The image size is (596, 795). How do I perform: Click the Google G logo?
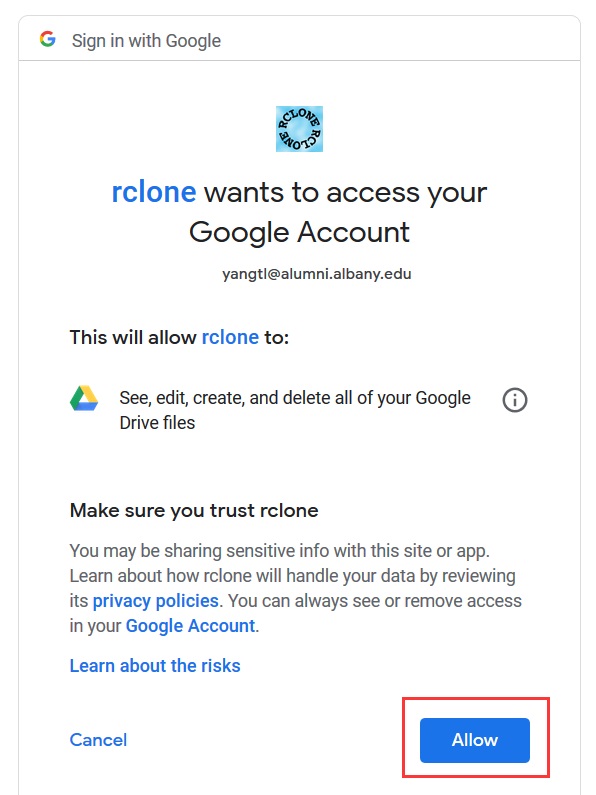click(x=48, y=39)
